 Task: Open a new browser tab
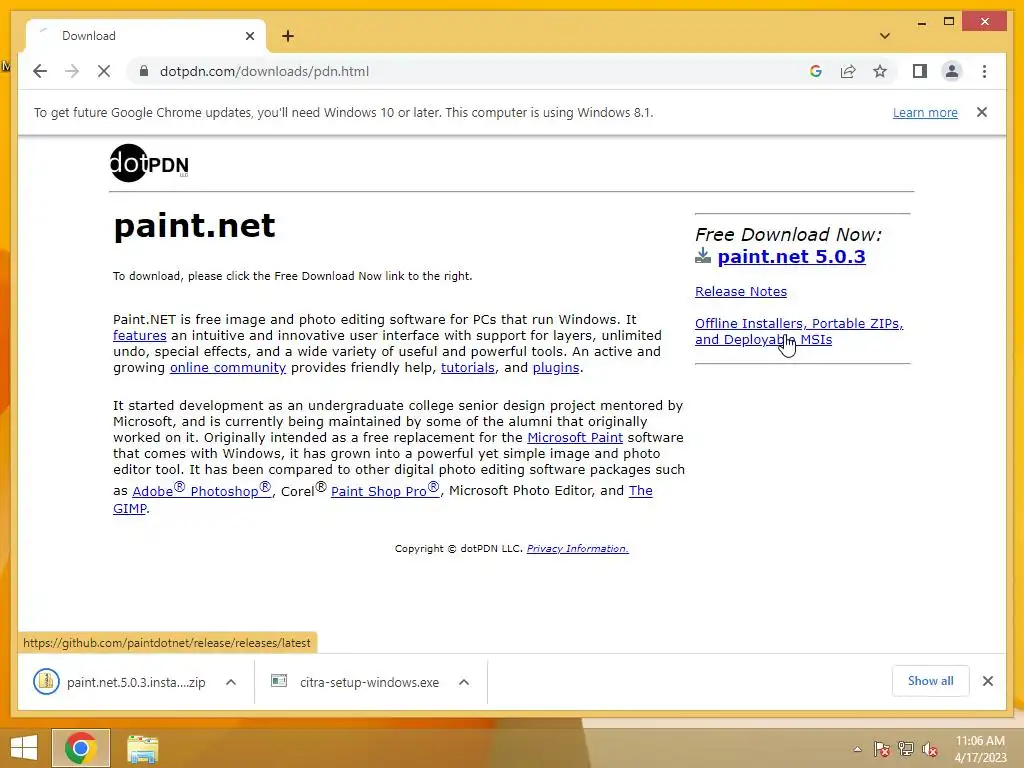[x=288, y=36]
